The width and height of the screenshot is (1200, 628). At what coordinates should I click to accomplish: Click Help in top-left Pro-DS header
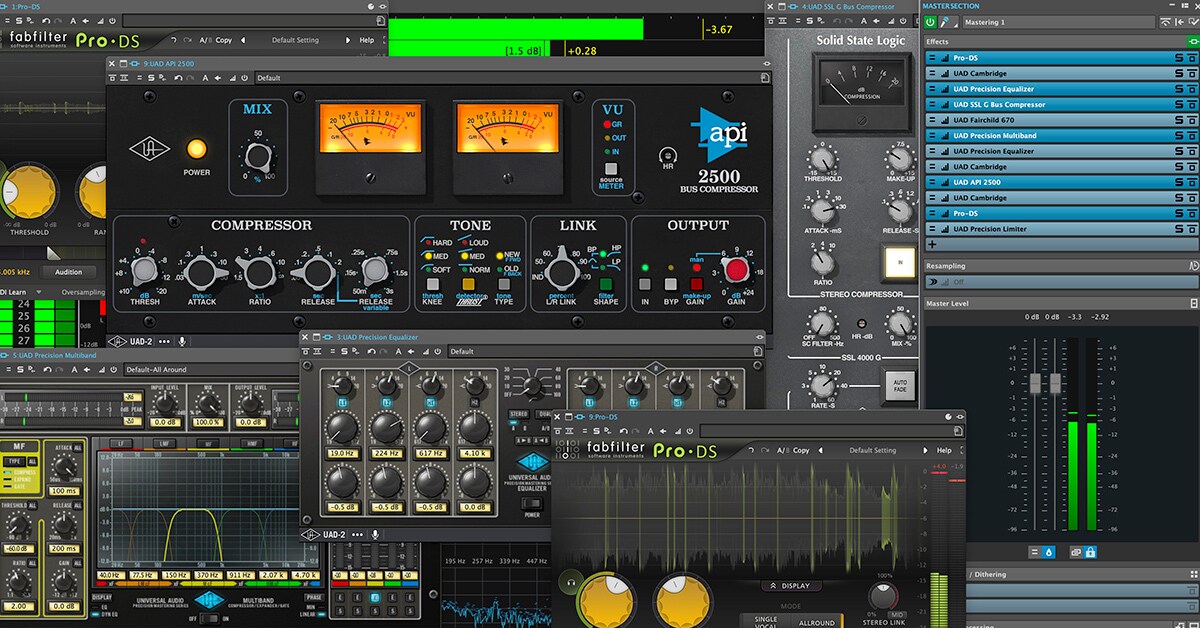click(x=367, y=41)
